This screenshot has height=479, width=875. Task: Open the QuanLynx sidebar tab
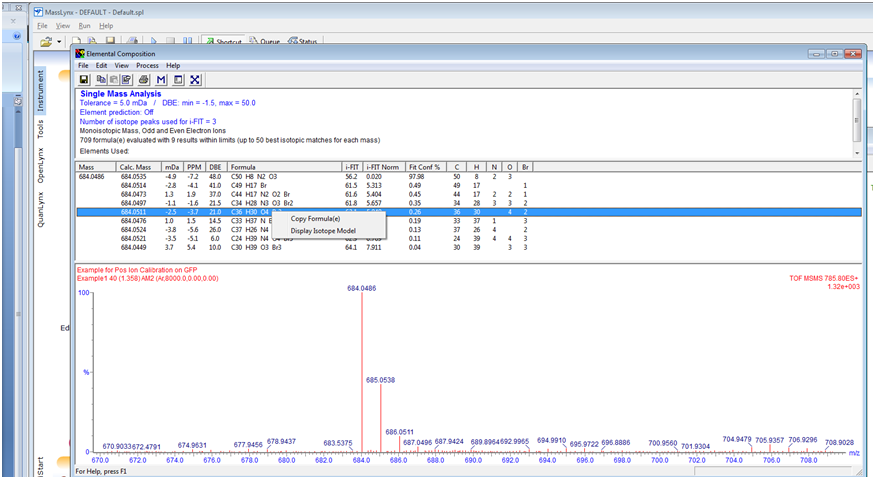(40, 207)
